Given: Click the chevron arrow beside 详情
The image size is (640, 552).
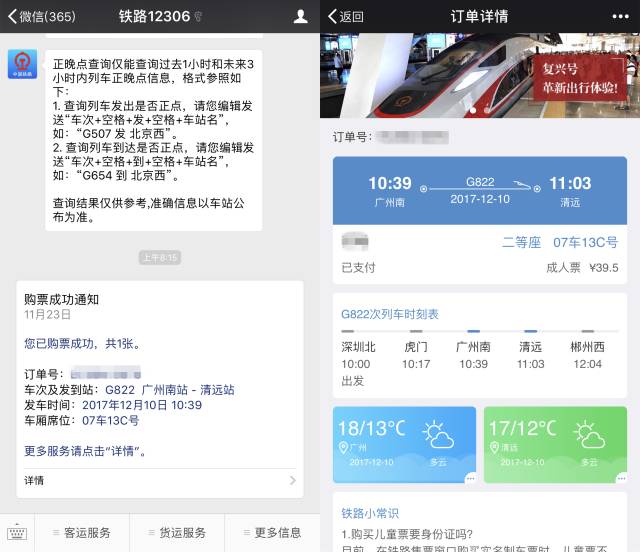Looking at the screenshot, I should [x=293, y=481].
